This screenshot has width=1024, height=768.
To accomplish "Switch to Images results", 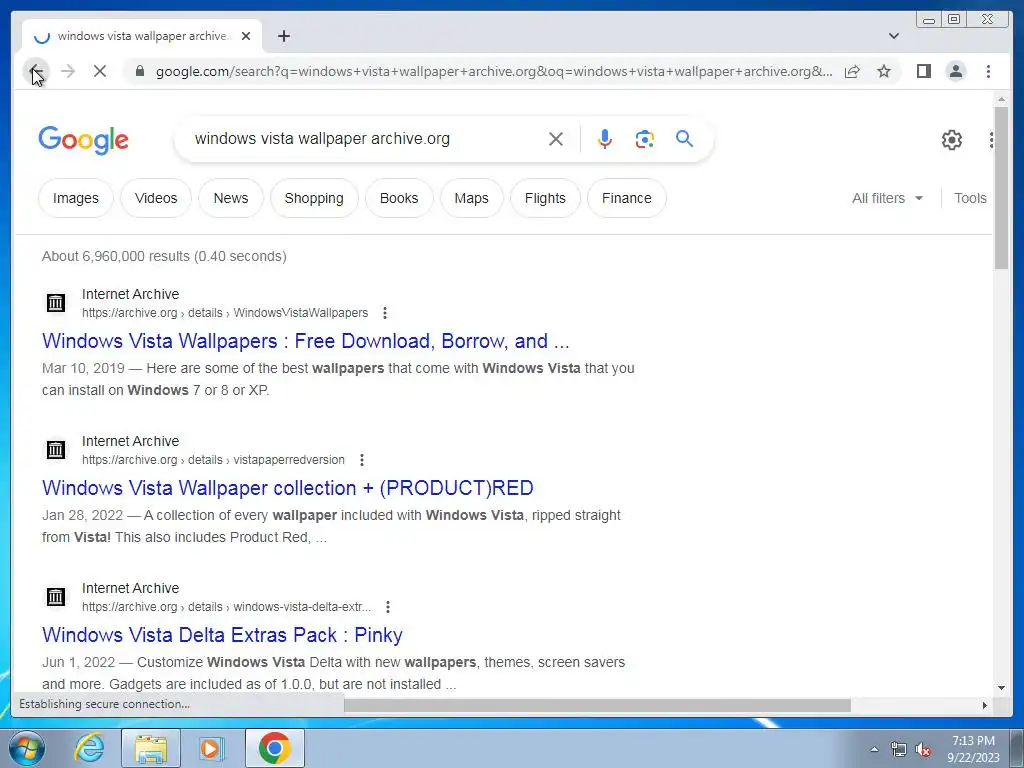I will click(x=76, y=198).
